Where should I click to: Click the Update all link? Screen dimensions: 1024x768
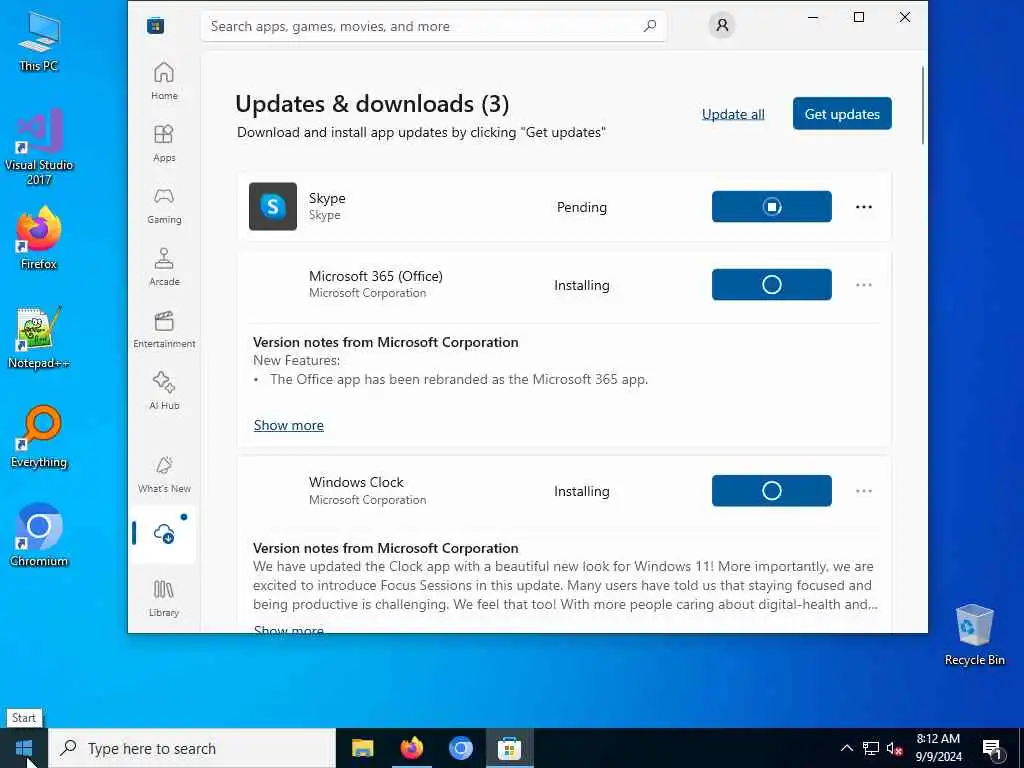(x=733, y=114)
